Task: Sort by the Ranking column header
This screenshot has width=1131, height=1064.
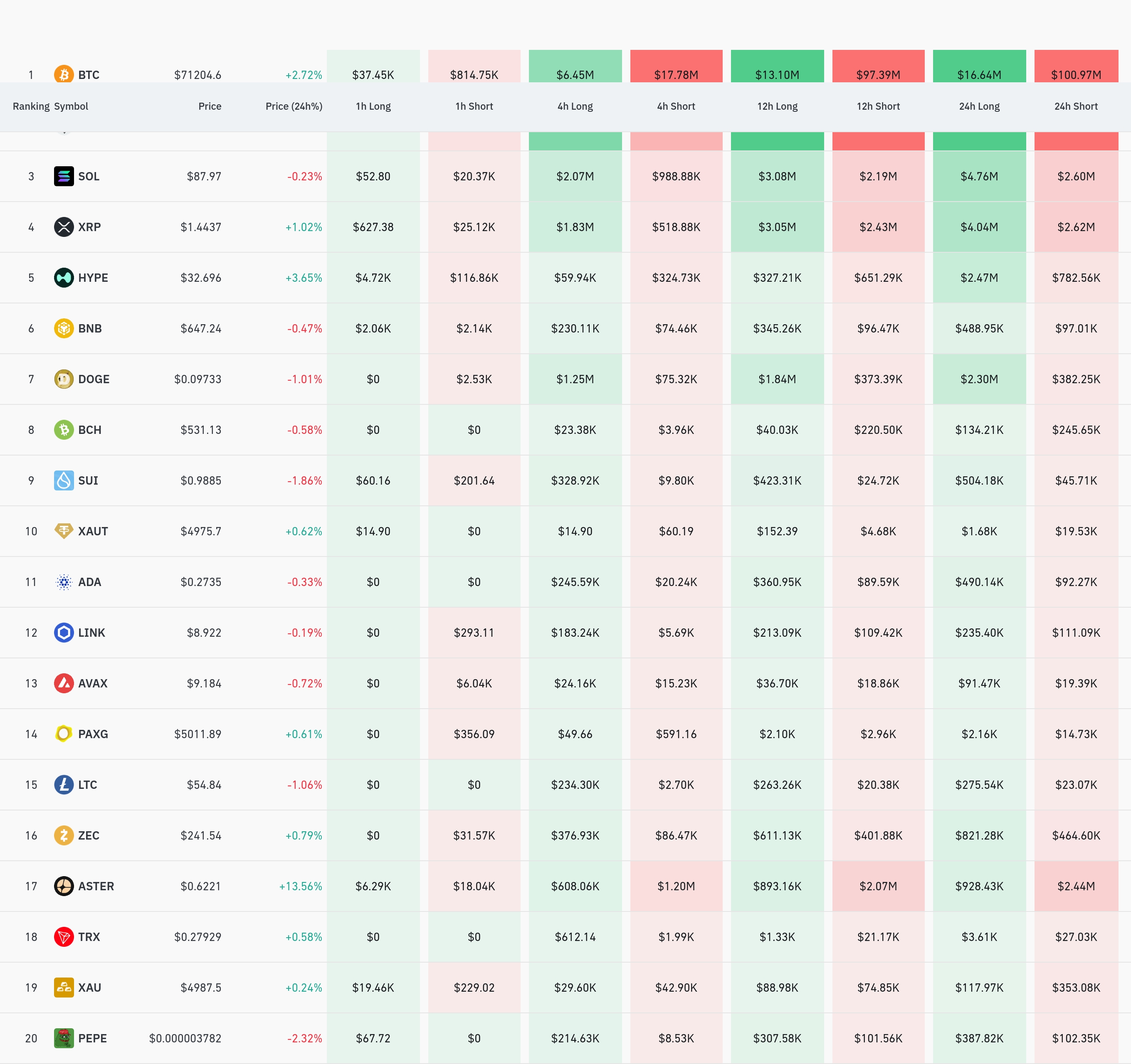Action: coord(31,106)
